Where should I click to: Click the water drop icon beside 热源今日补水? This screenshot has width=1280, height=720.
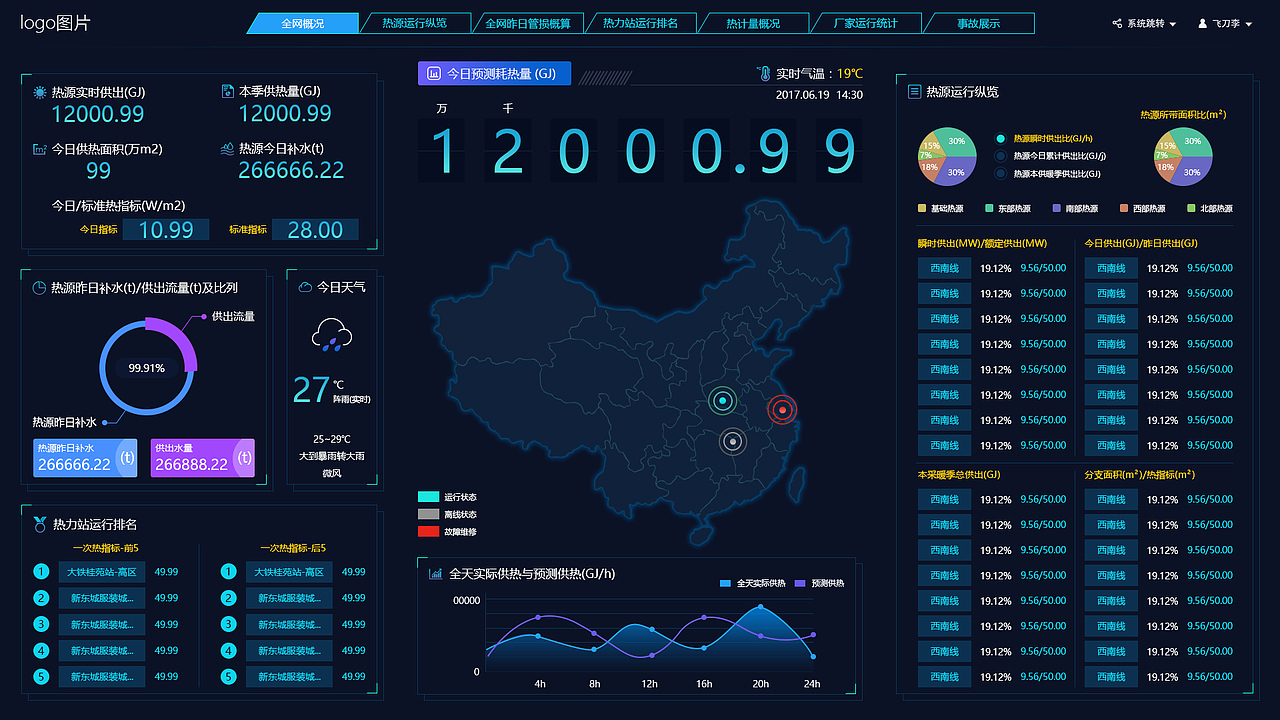pos(228,148)
